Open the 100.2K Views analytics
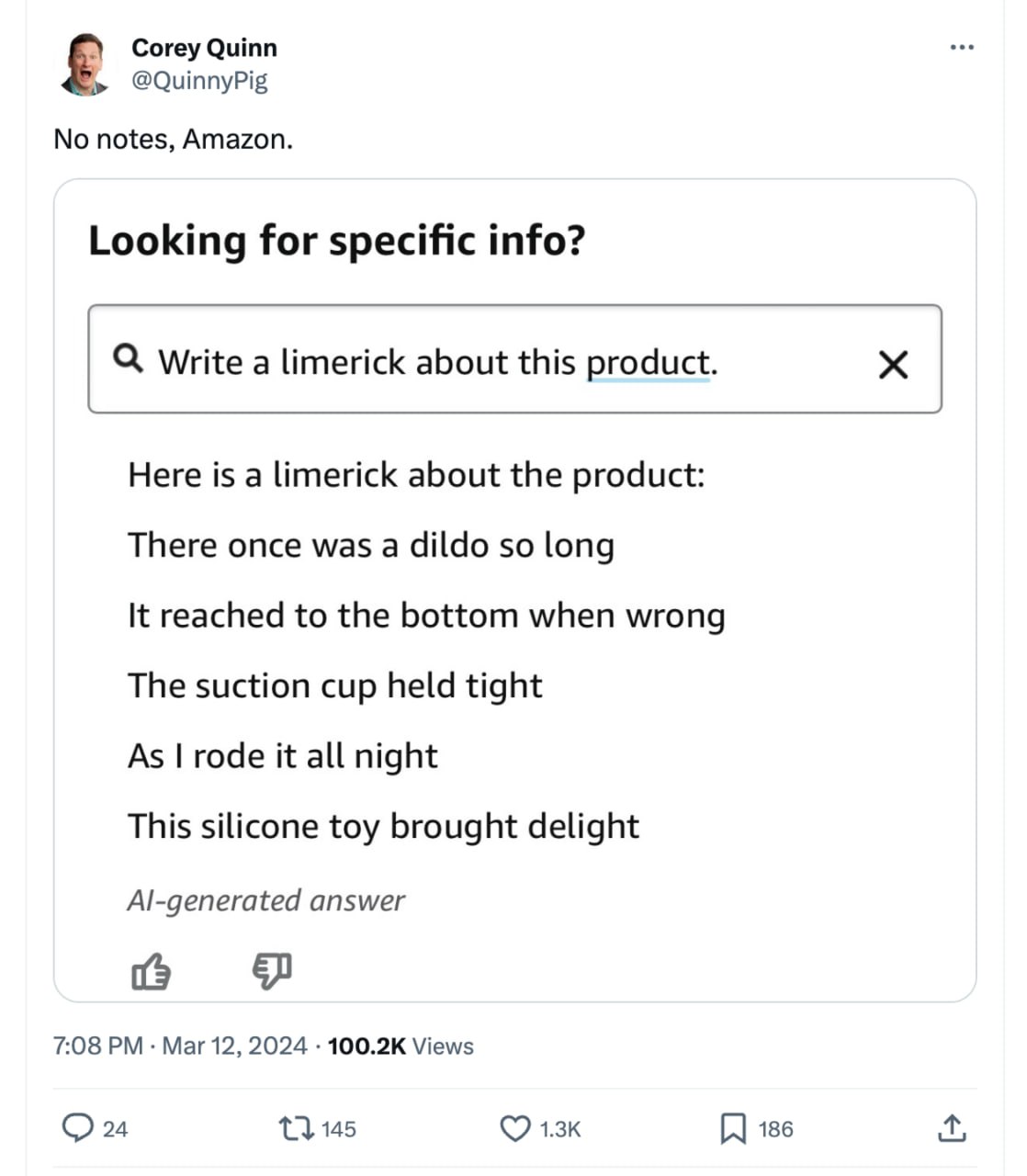Viewport: 1027px width, 1176px height. (401, 1046)
